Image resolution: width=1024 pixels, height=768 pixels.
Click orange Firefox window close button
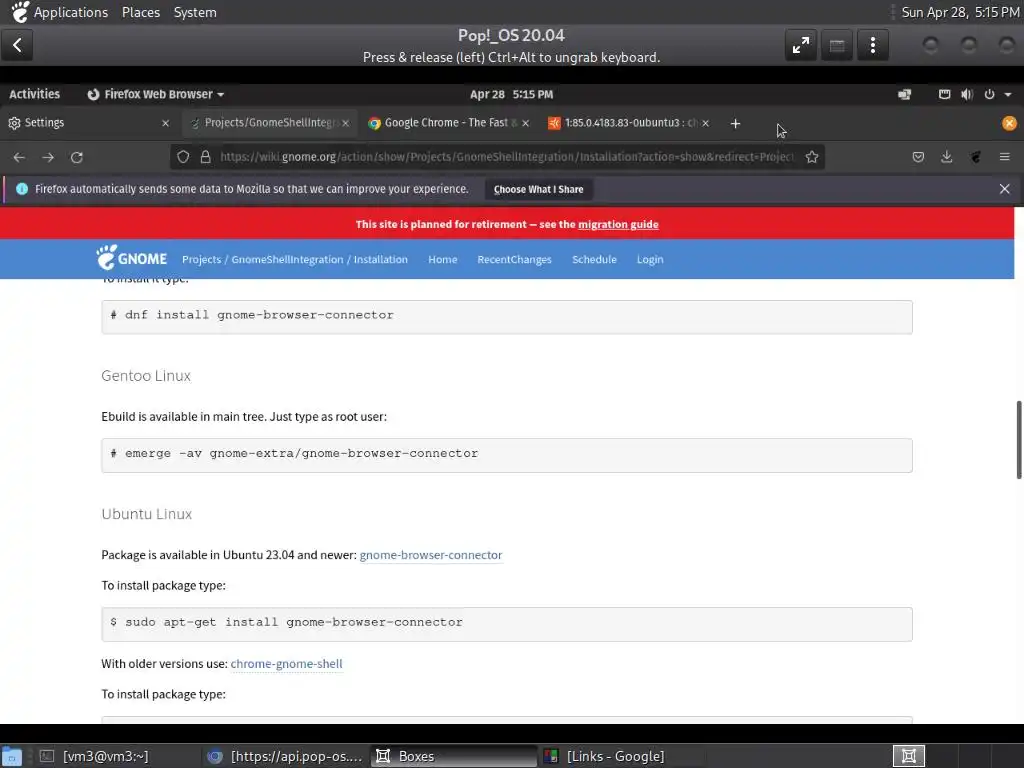click(1009, 123)
